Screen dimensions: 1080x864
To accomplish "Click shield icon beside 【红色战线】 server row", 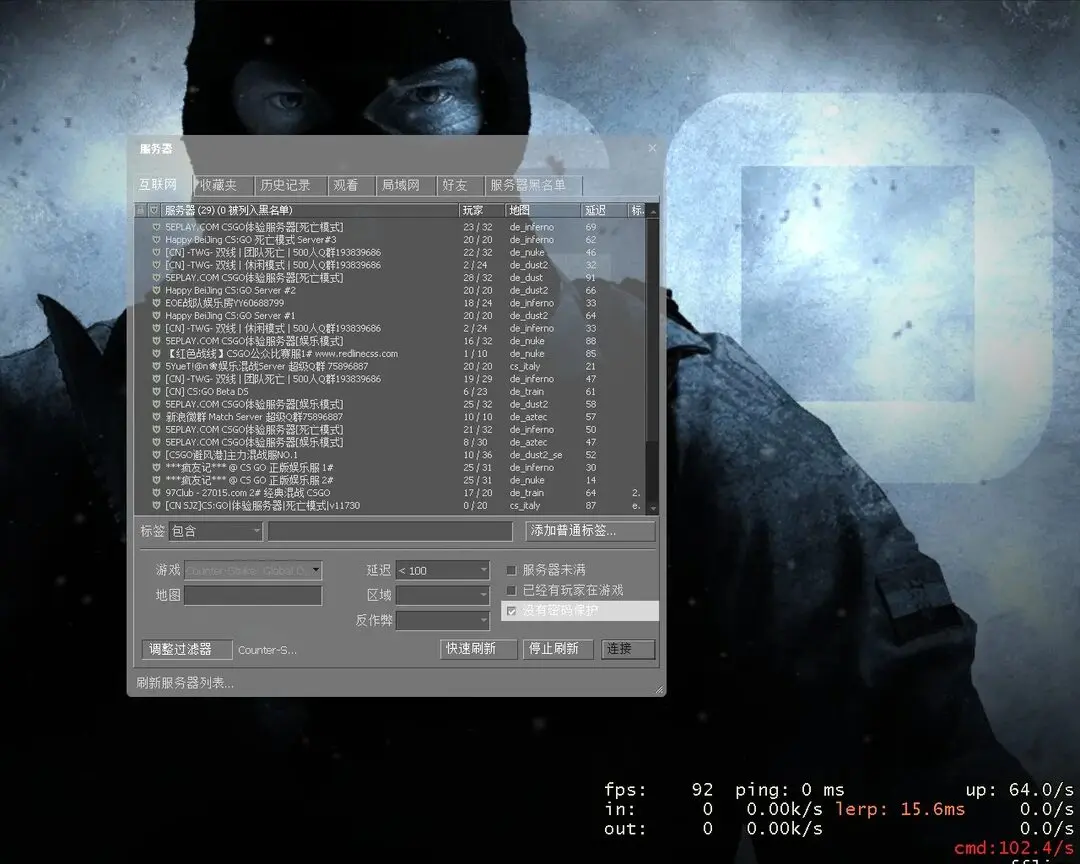I will [x=156, y=354].
